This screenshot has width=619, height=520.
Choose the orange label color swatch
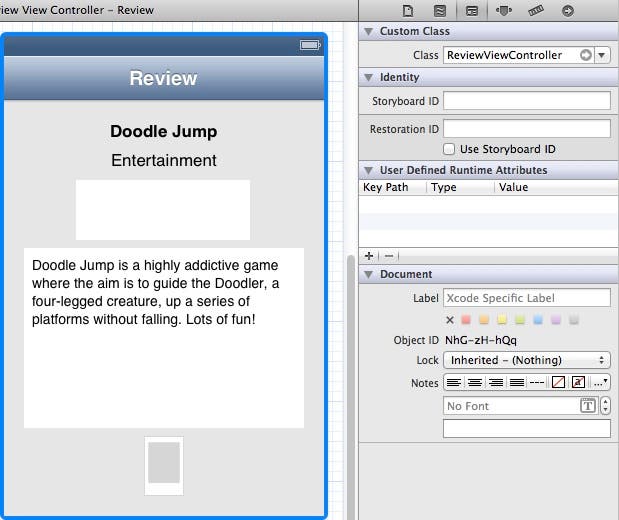pyautogui.click(x=484, y=319)
